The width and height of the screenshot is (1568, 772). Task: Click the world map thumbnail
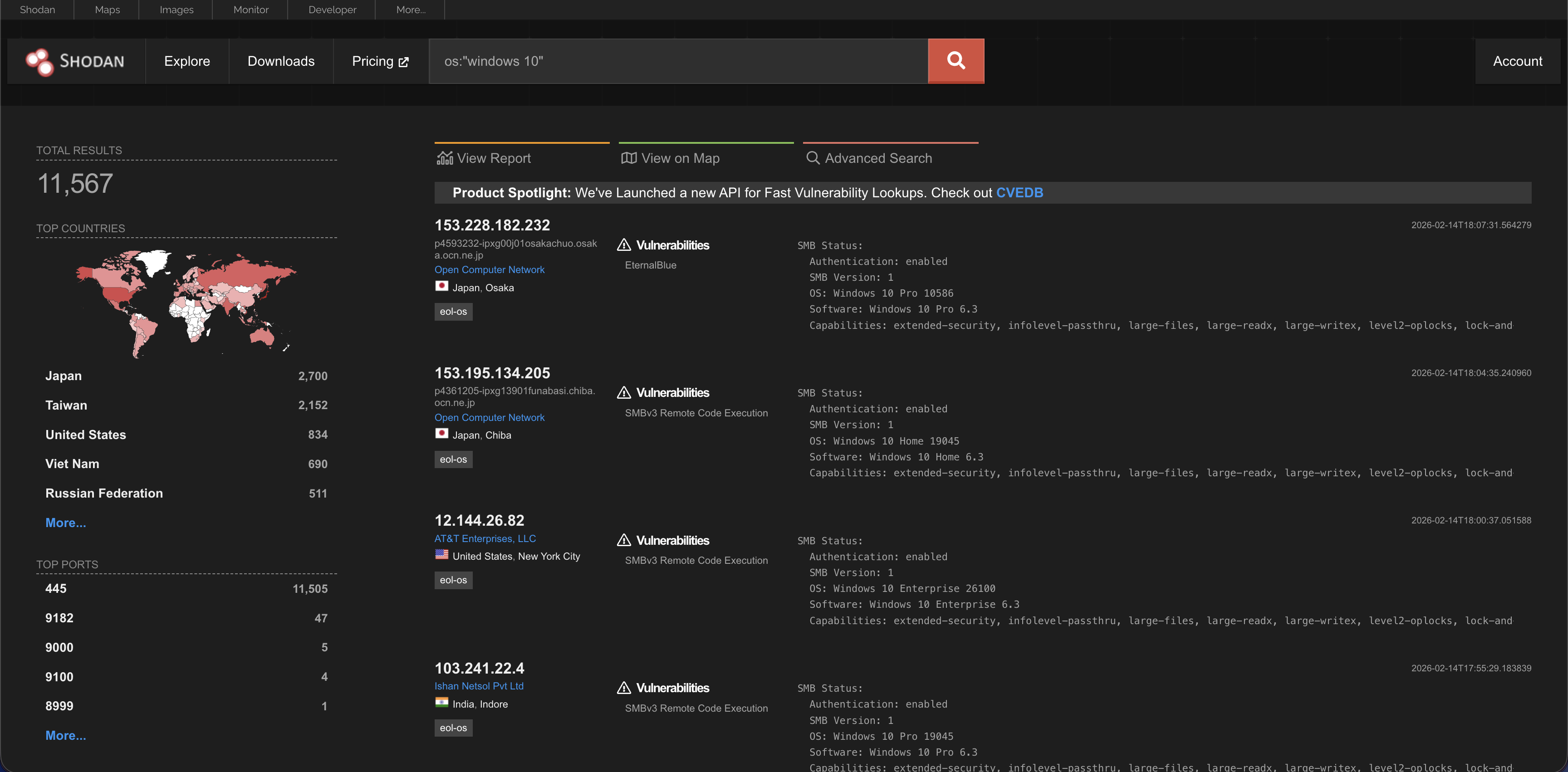tap(186, 303)
